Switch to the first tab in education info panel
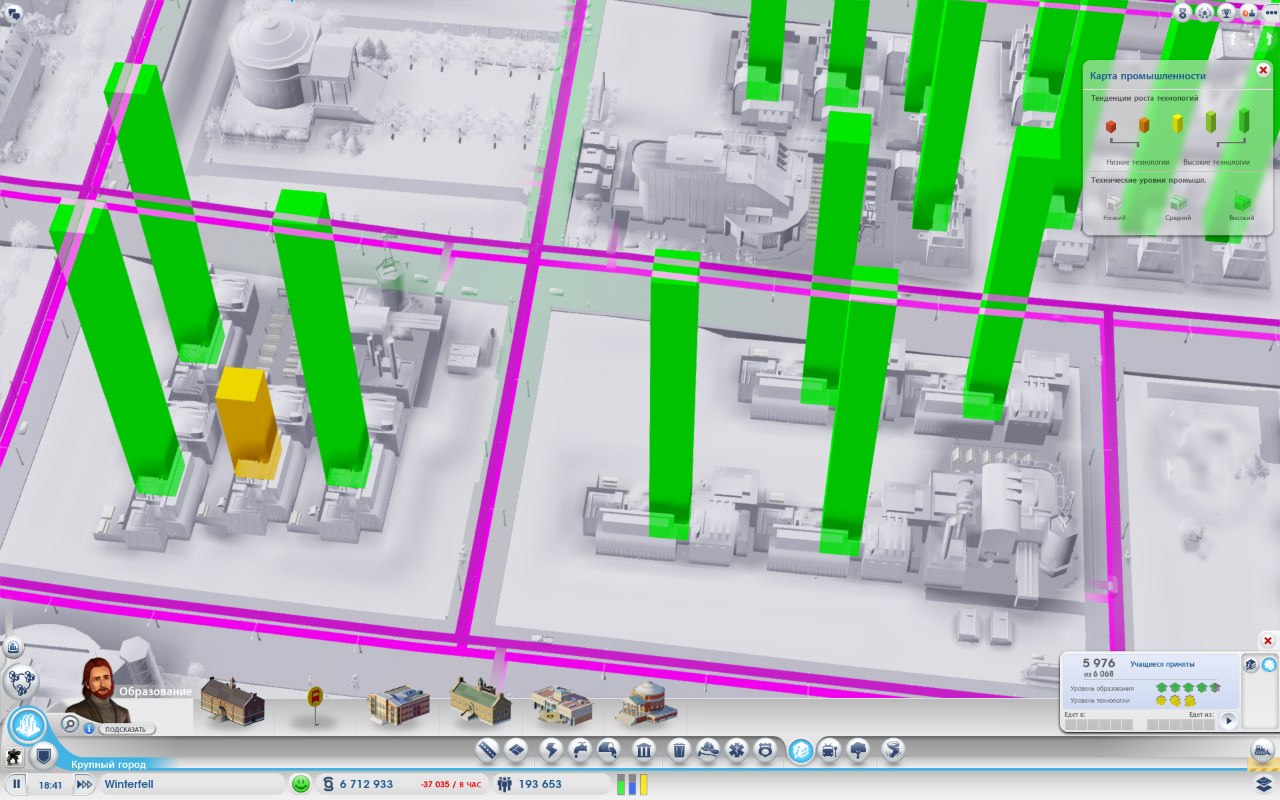Screen dimensions: 1280x800 click(x=1251, y=664)
